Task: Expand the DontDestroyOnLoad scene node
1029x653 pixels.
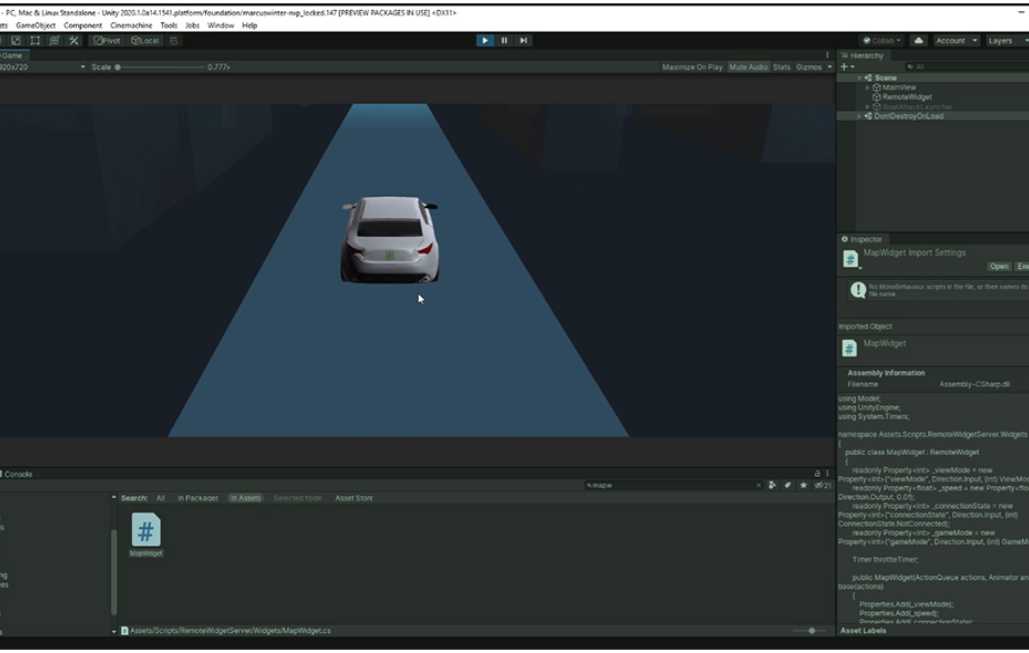Action: point(859,116)
